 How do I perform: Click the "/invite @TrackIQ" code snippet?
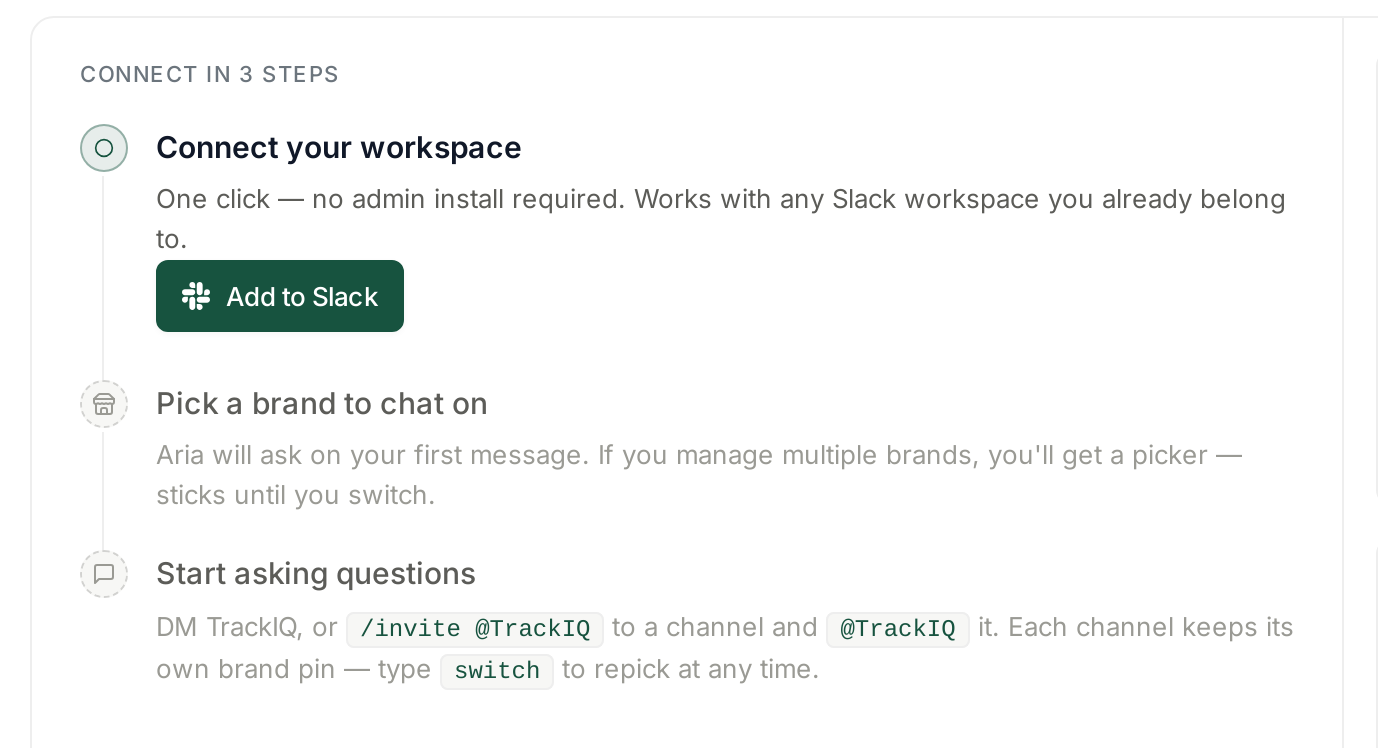pos(475,629)
